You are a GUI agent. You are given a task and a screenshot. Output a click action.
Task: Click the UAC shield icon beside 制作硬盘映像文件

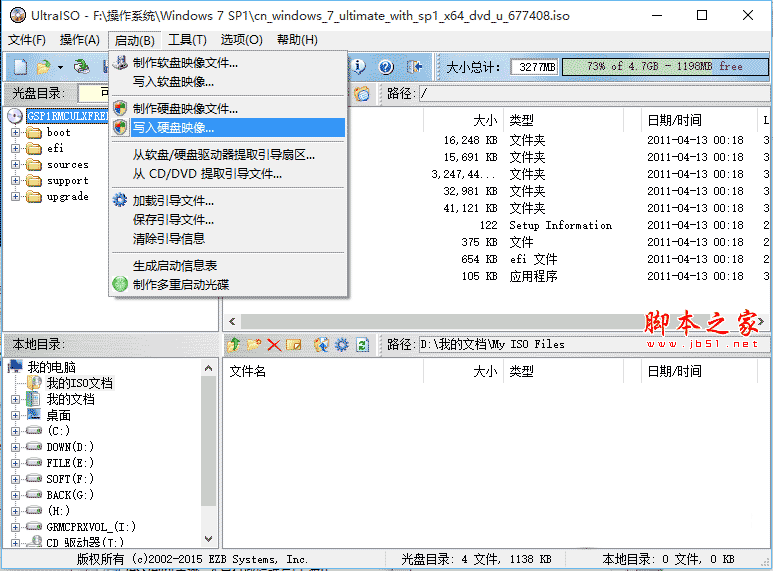[x=120, y=108]
